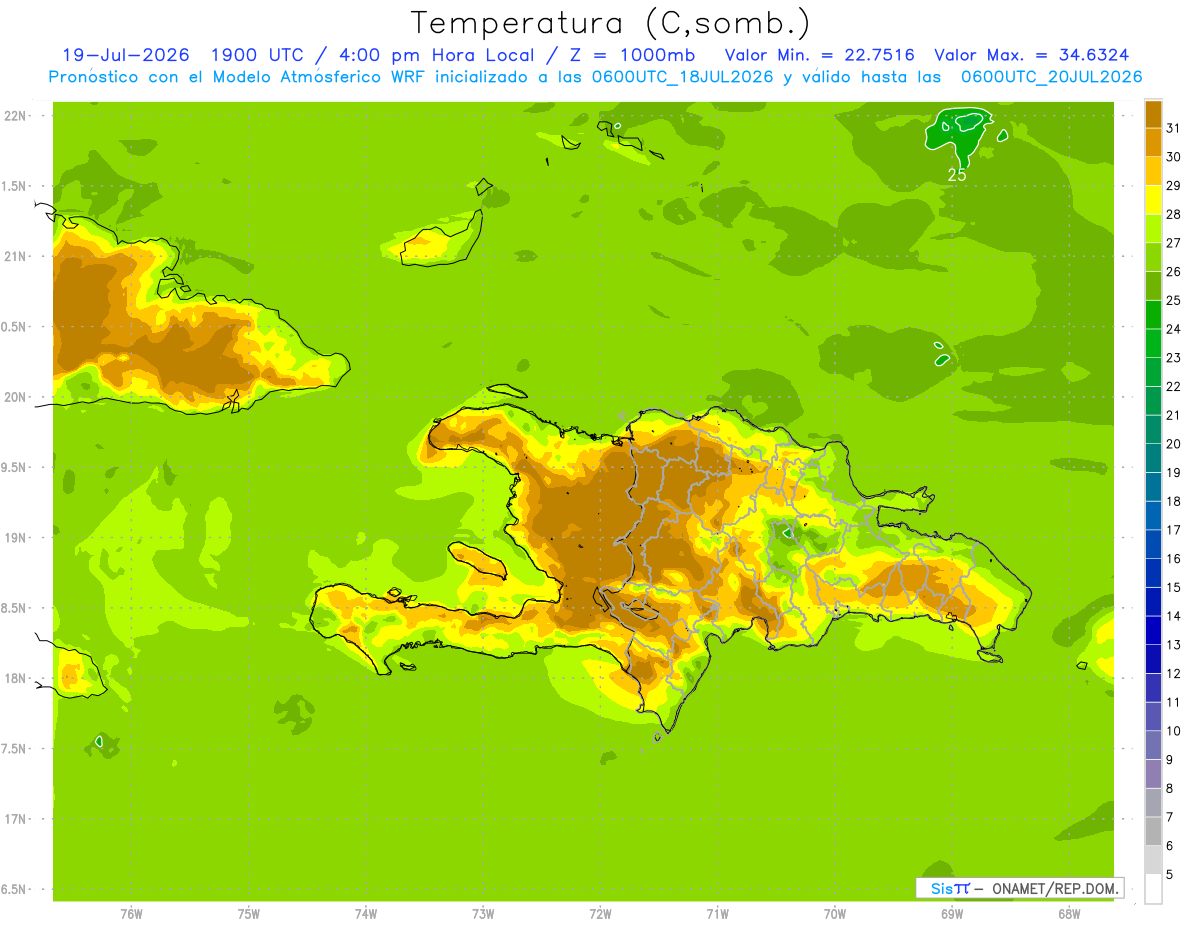Click the '71W' longitude label
This screenshot has width=1200, height=927.
[x=717, y=914]
